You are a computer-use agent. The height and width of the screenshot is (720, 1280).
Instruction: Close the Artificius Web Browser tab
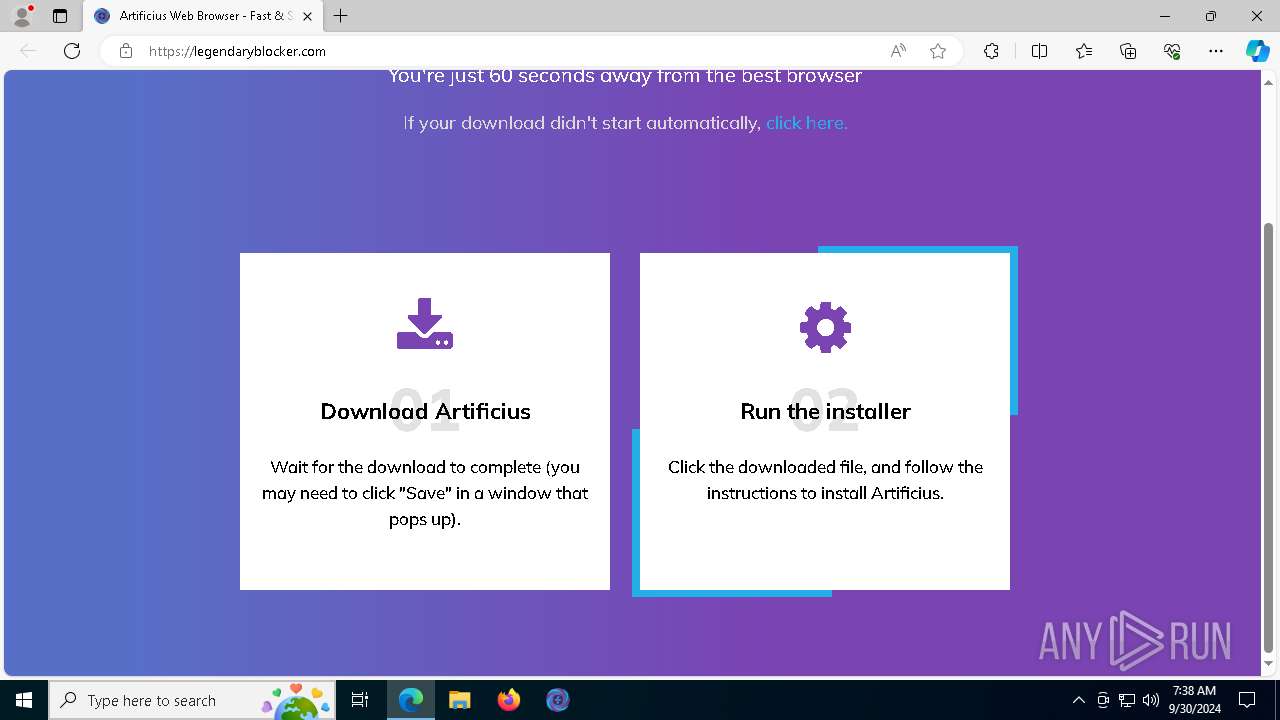[x=307, y=16]
